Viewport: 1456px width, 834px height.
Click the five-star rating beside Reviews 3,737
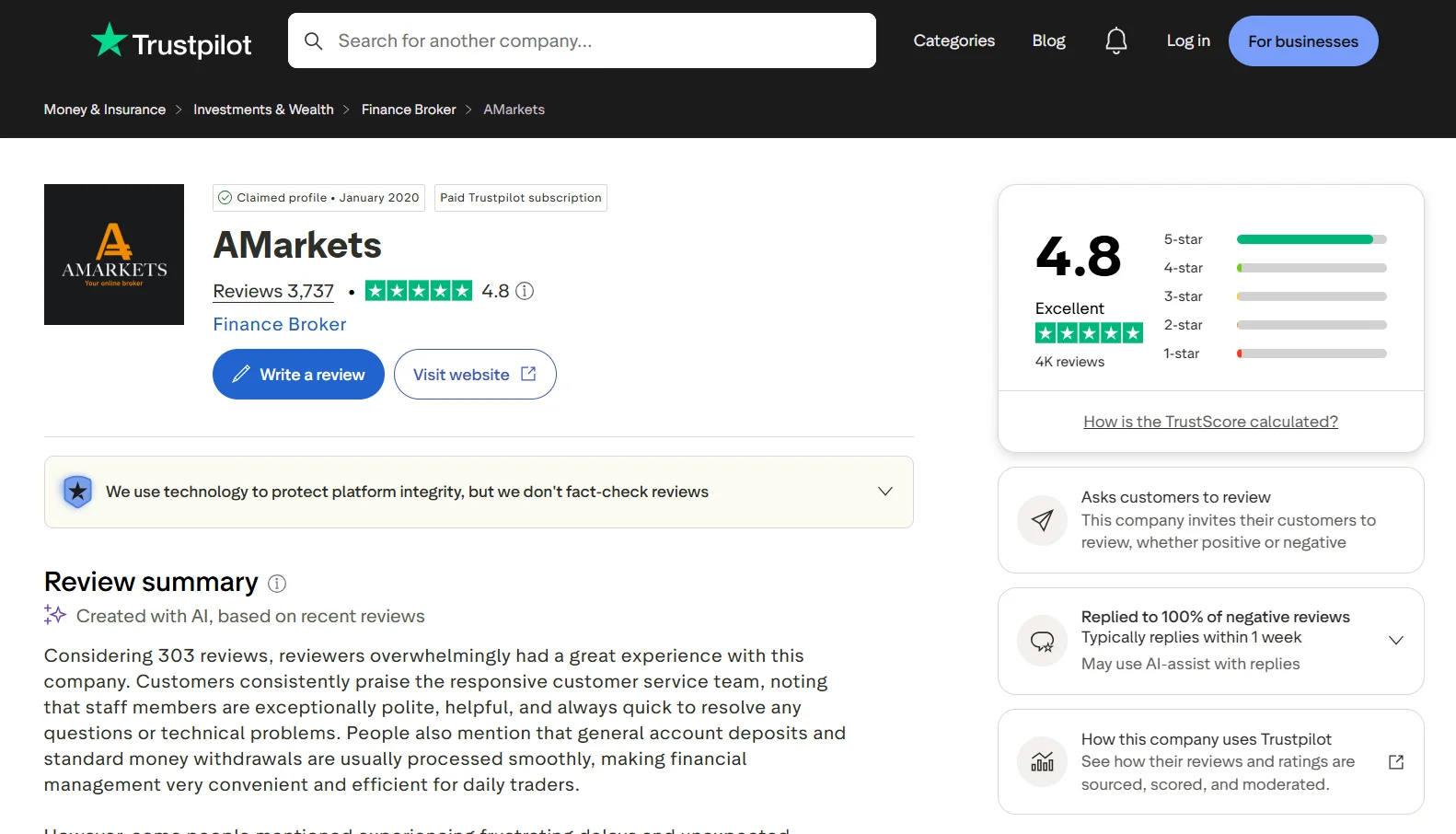click(419, 291)
